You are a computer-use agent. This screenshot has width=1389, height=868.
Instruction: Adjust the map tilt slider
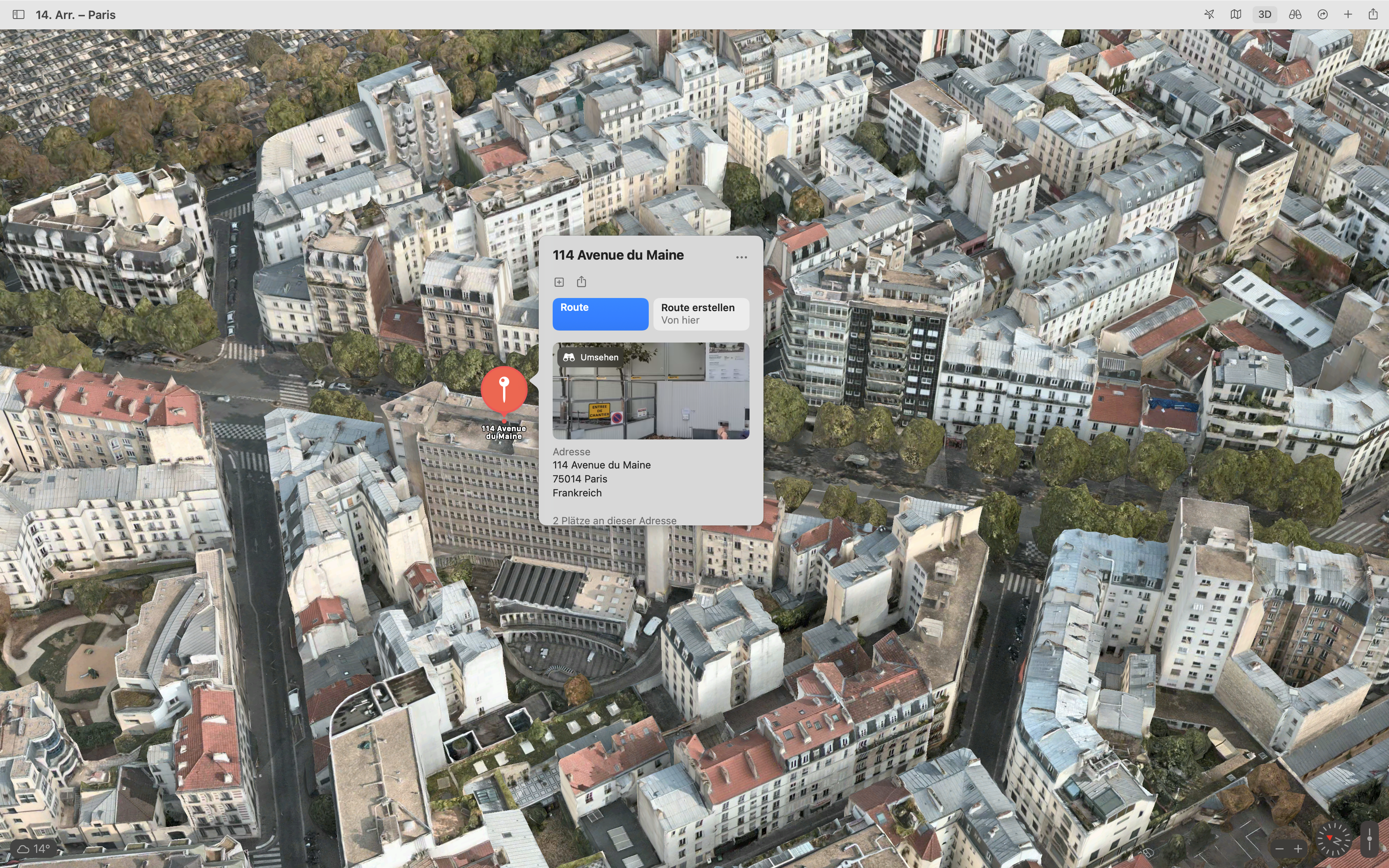pyautogui.click(x=1370, y=839)
